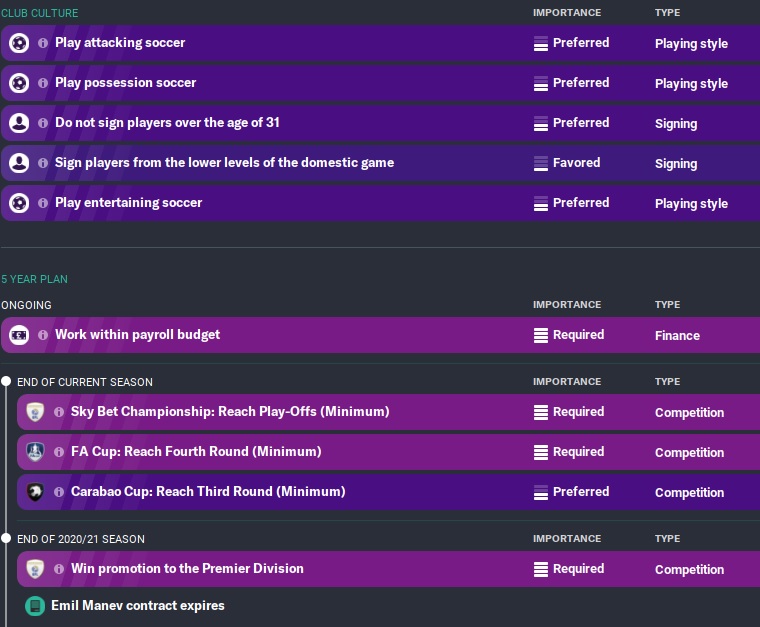The width and height of the screenshot is (760, 627).
Task: Click person icon for Sign players from lower levels
Action: pos(19,163)
